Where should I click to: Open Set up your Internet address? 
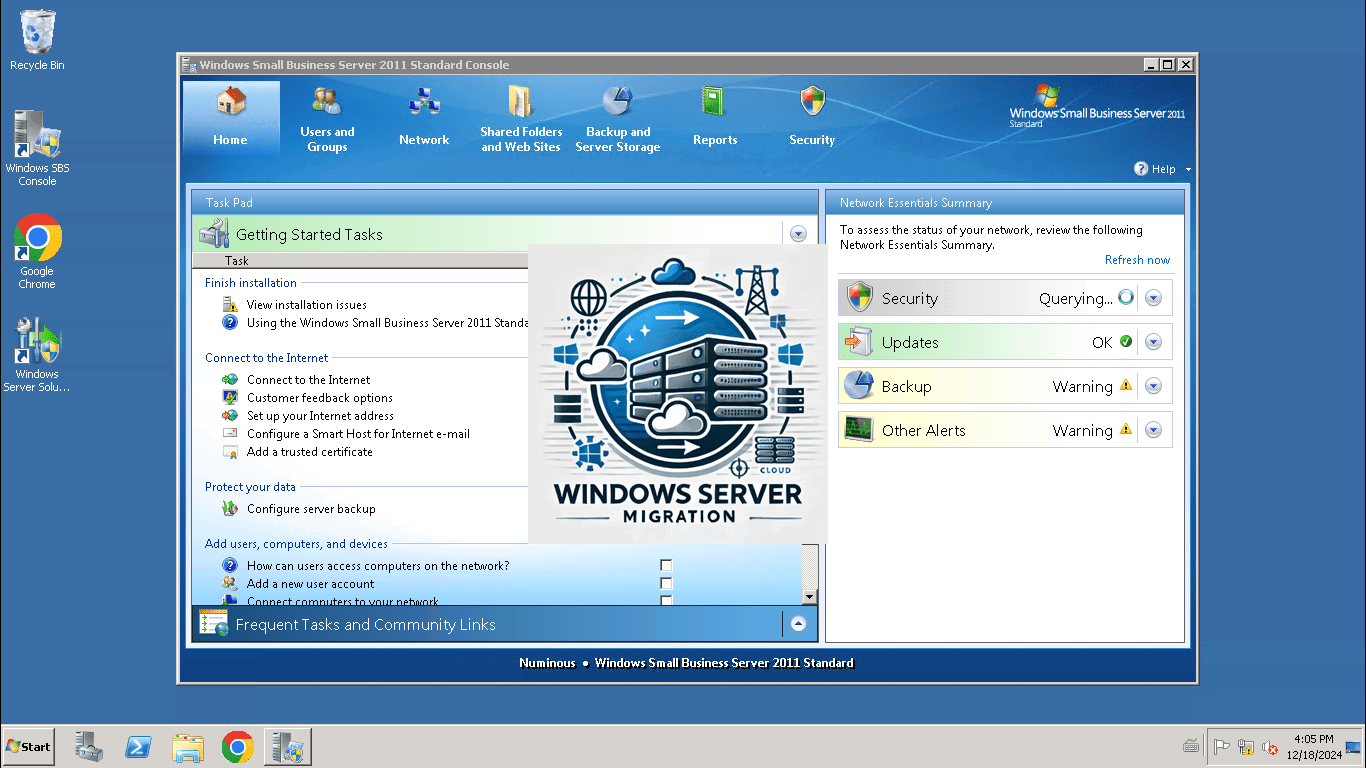point(320,416)
